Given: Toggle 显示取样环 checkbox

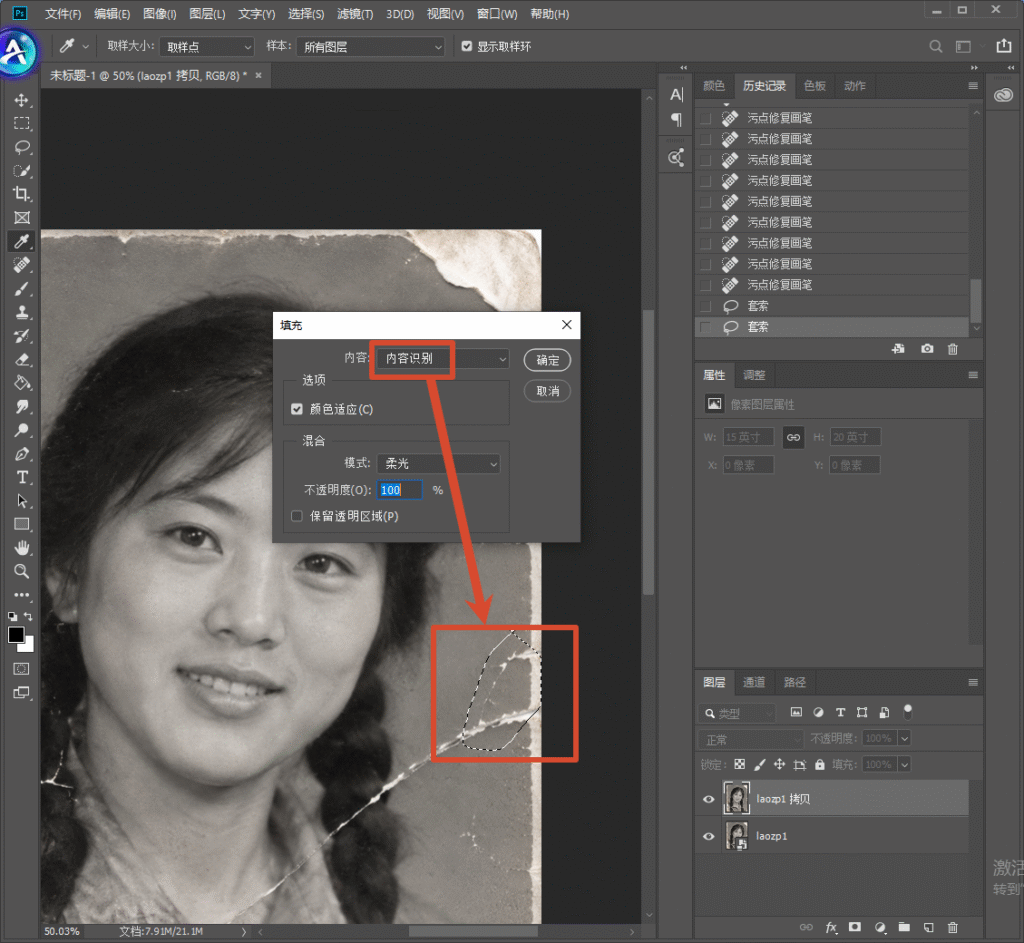Looking at the screenshot, I should (466, 46).
